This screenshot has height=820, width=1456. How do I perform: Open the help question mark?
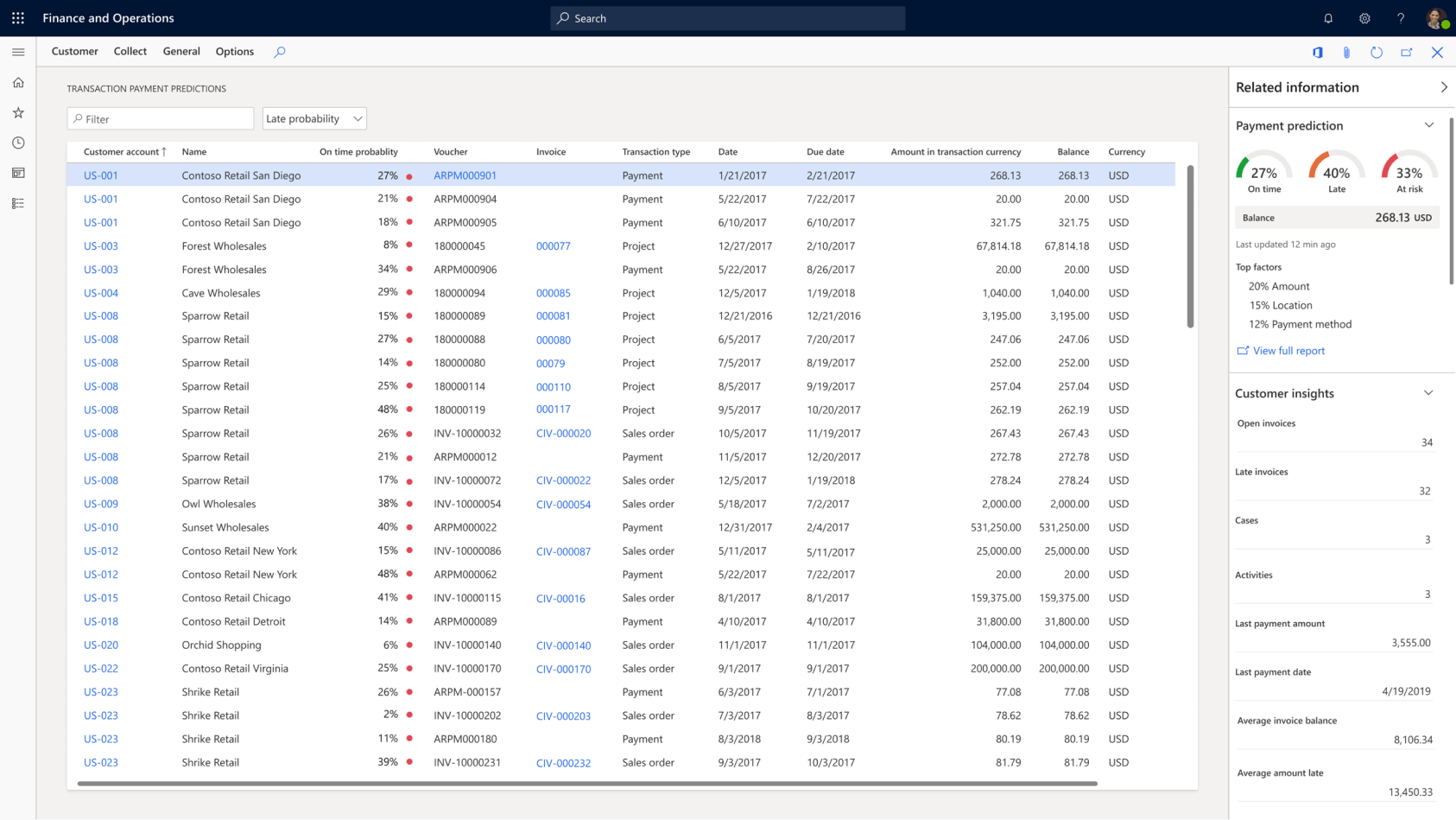1401,18
